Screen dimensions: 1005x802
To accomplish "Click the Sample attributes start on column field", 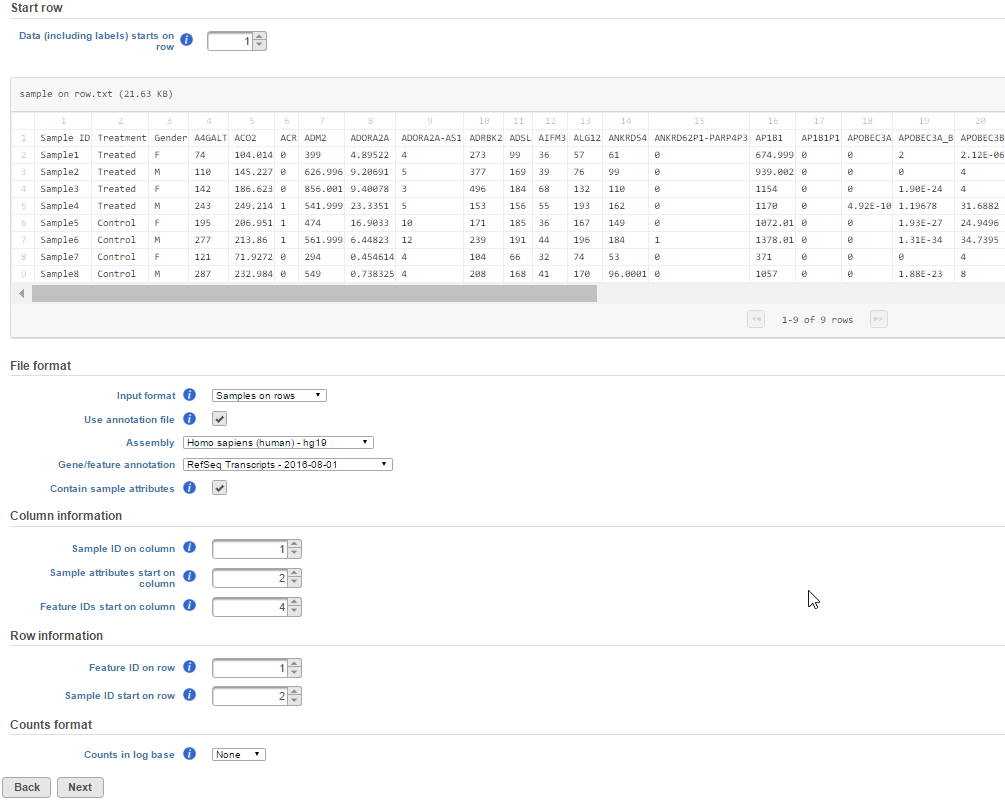I will coord(250,578).
